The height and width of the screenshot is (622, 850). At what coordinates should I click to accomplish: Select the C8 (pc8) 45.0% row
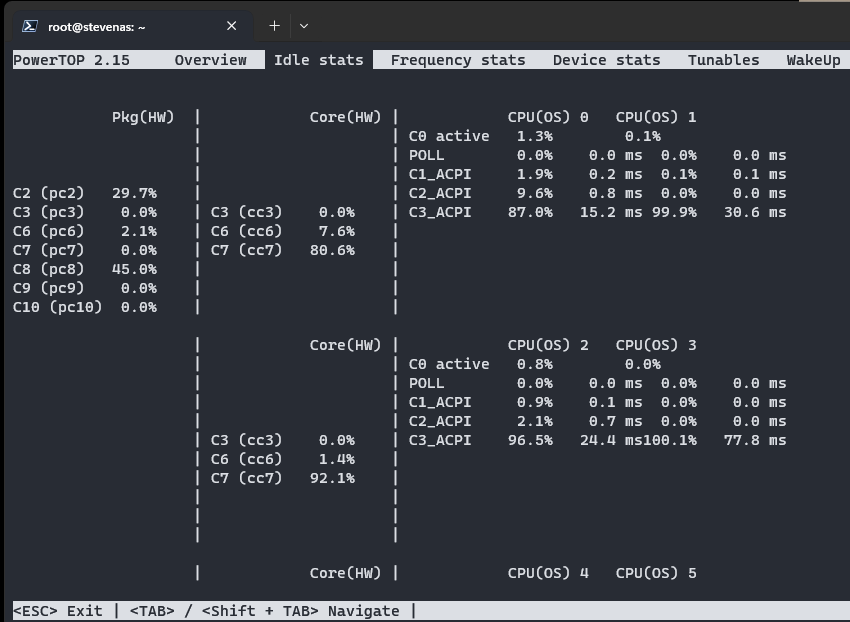(85, 269)
